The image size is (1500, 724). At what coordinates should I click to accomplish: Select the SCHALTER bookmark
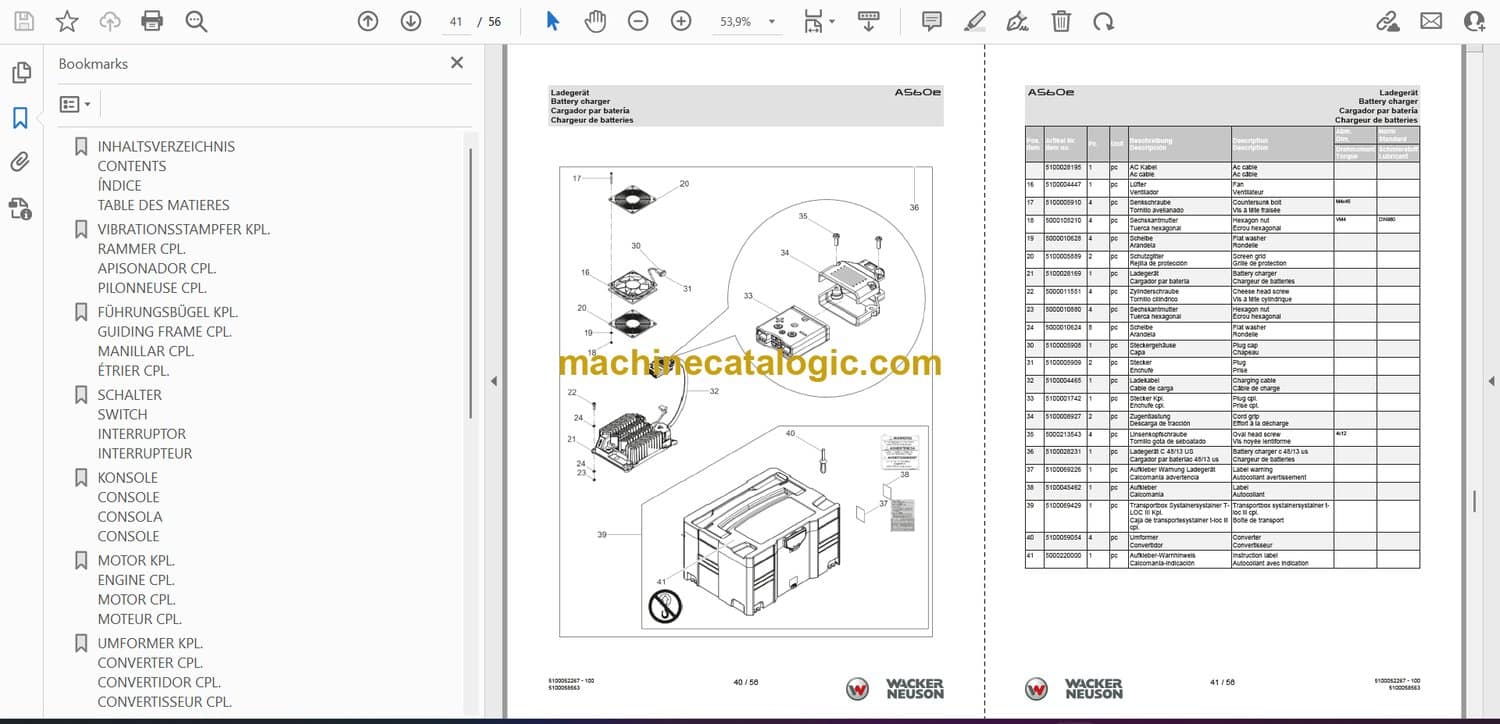pos(129,395)
